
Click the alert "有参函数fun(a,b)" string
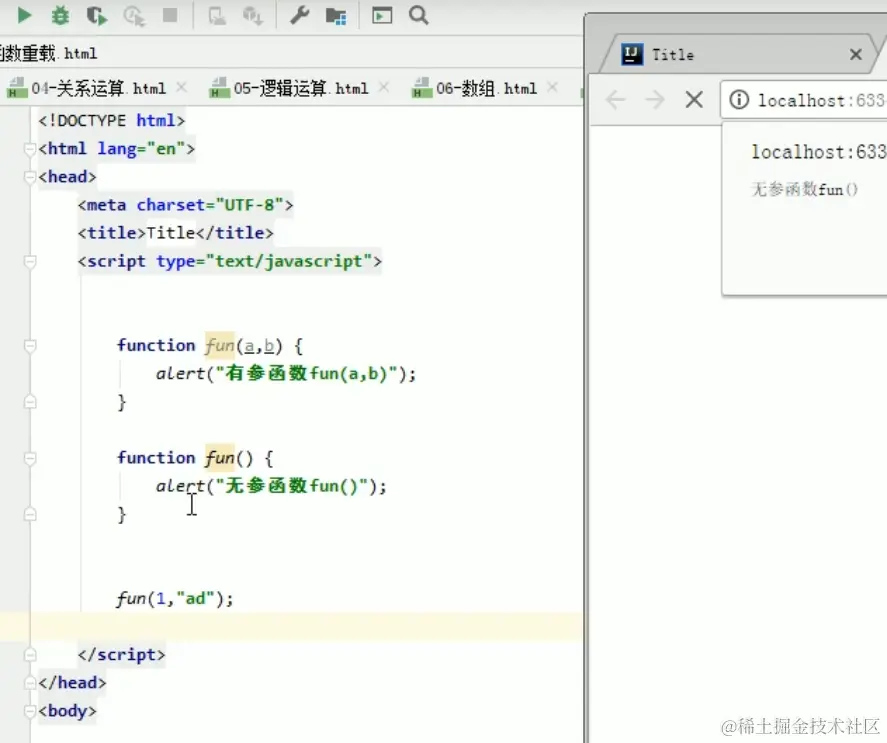[305, 373]
